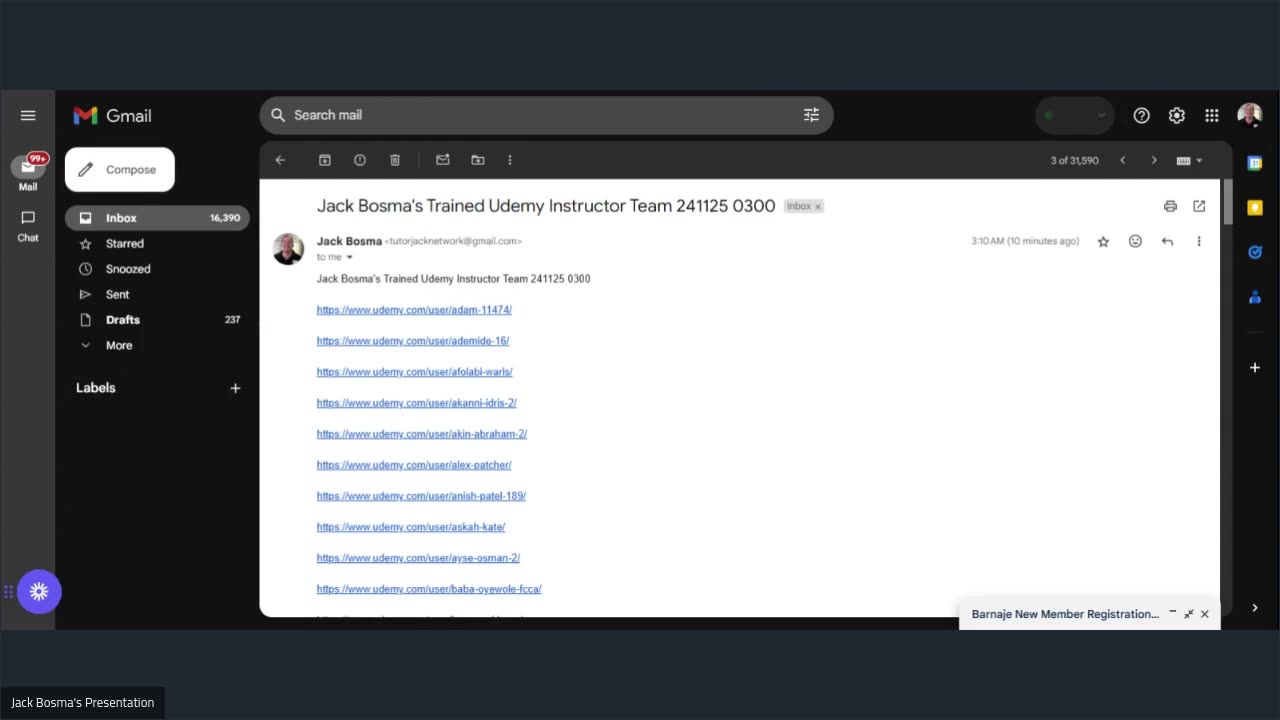Open the adam-11474 Udemy link
Image resolution: width=1280 pixels, height=720 pixels.
414,310
